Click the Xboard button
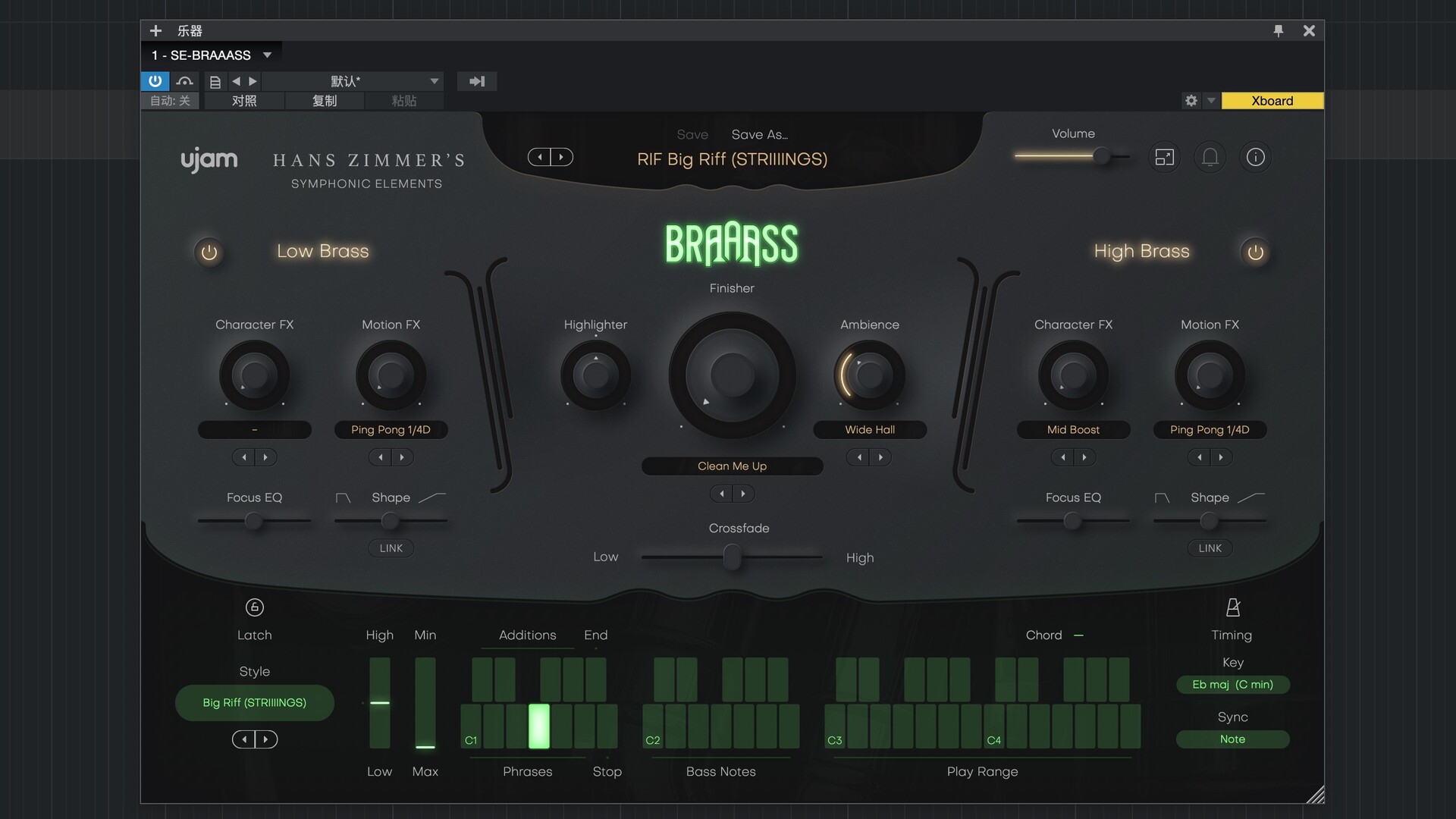Screen dimensions: 1456x819 click(x=1272, y=101)
